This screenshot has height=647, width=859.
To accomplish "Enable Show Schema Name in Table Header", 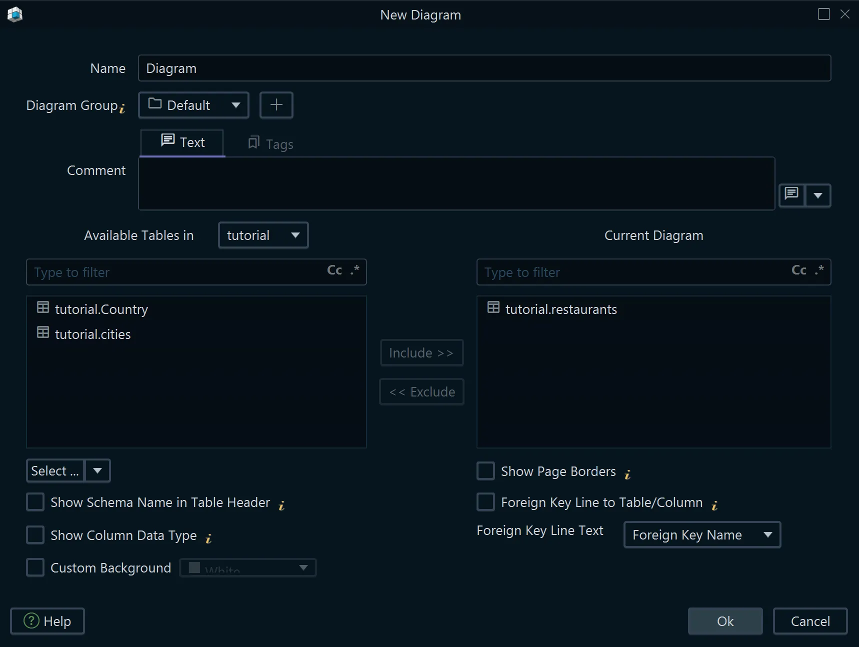I will tap(35, 502).
